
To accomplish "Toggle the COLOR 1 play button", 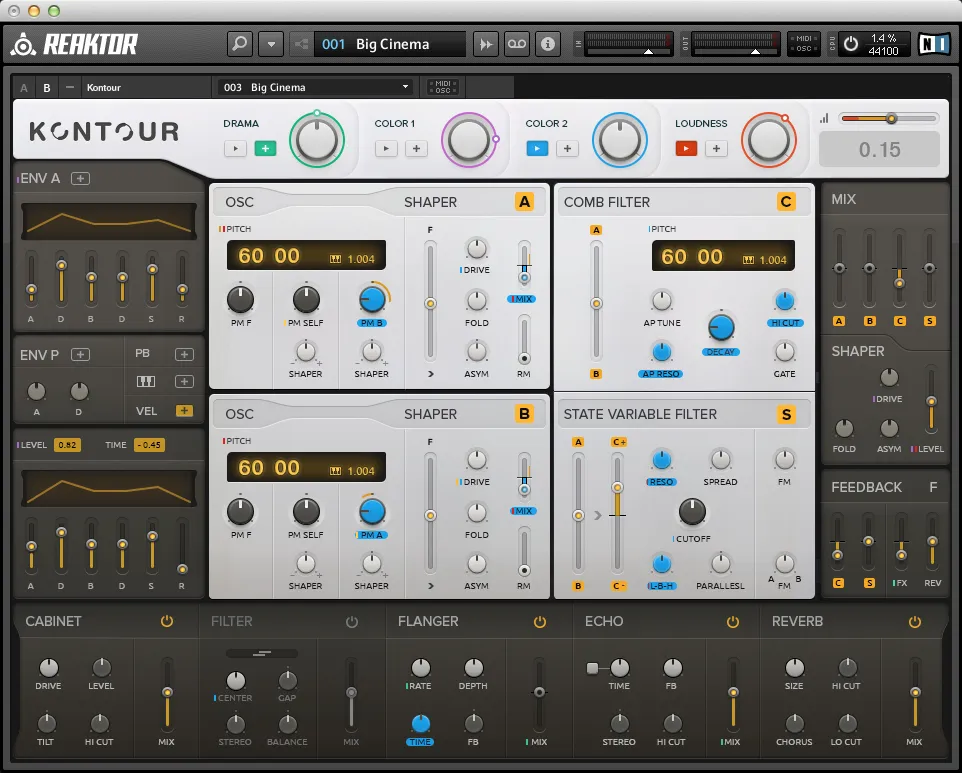I will [x=387, y=148].
